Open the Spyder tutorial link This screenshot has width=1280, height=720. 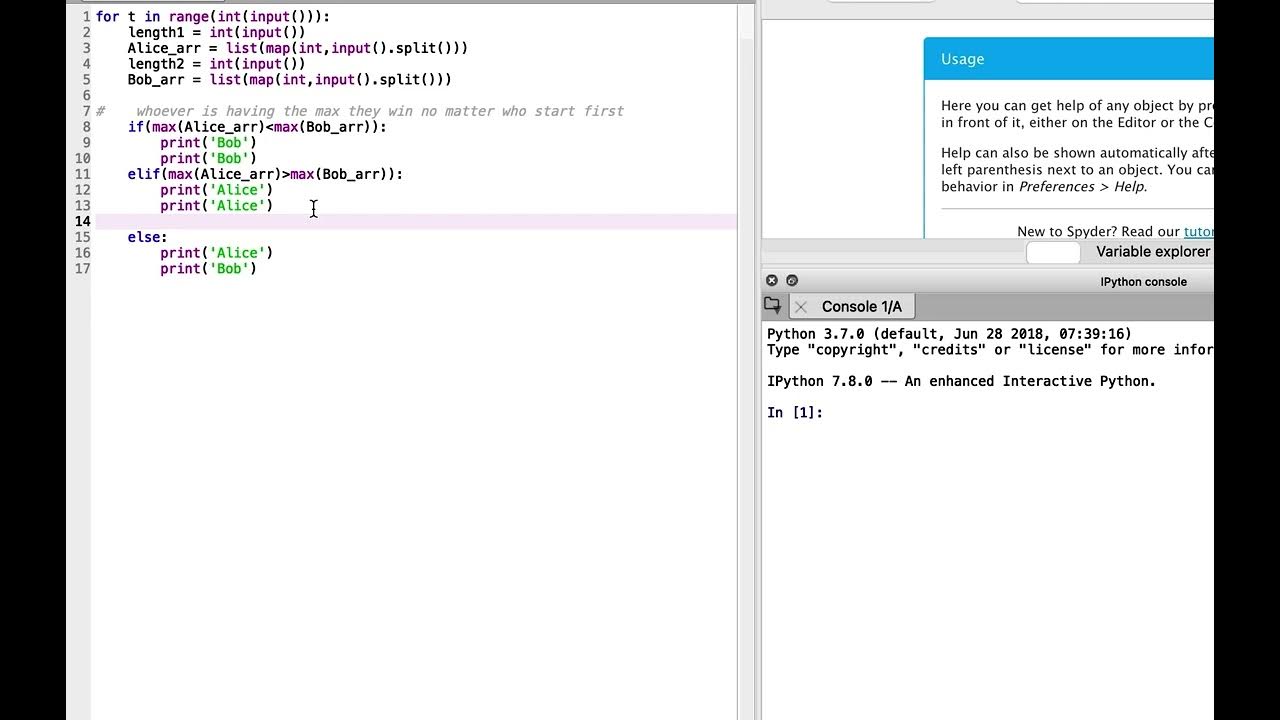tap(1198, 231)
